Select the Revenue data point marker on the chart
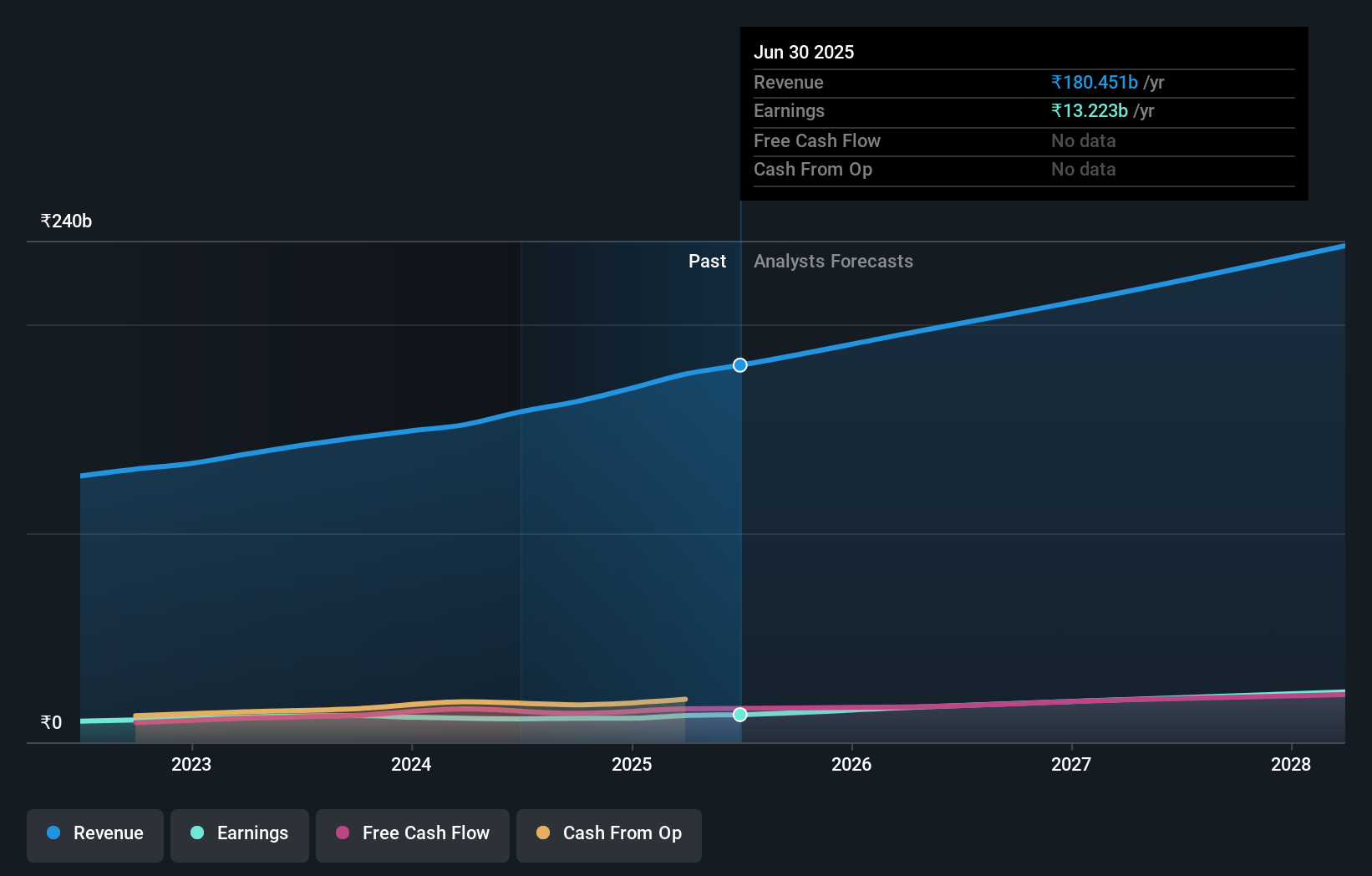 (x=739, y=365)
